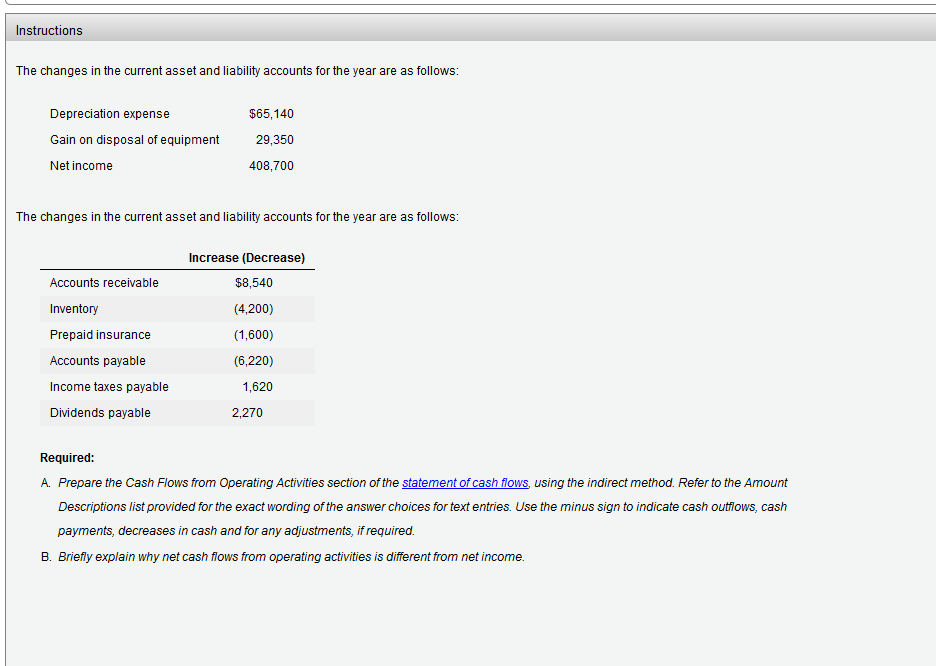The image size is (936, 666).
Task: Select the Net income label
Action: point(81,165)
